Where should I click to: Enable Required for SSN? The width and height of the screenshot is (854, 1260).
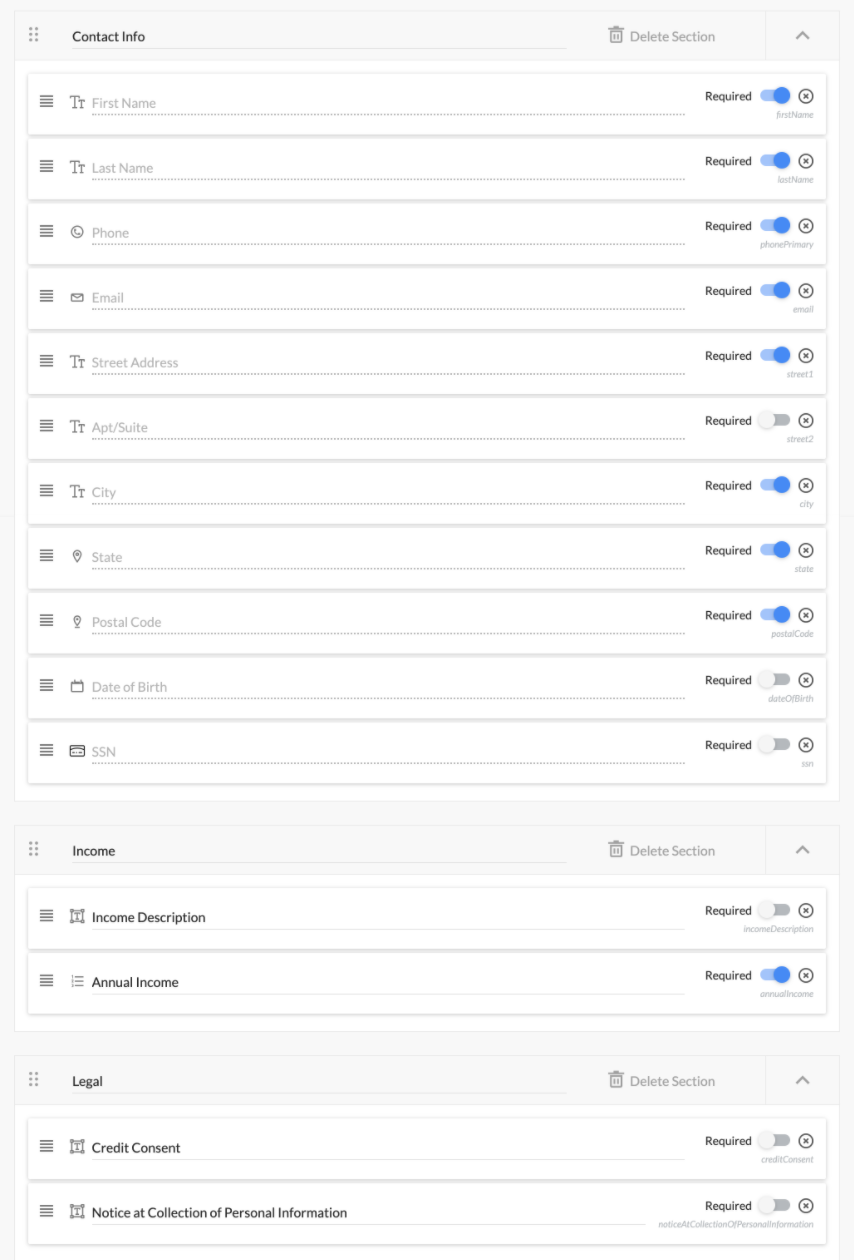(775, 745)
